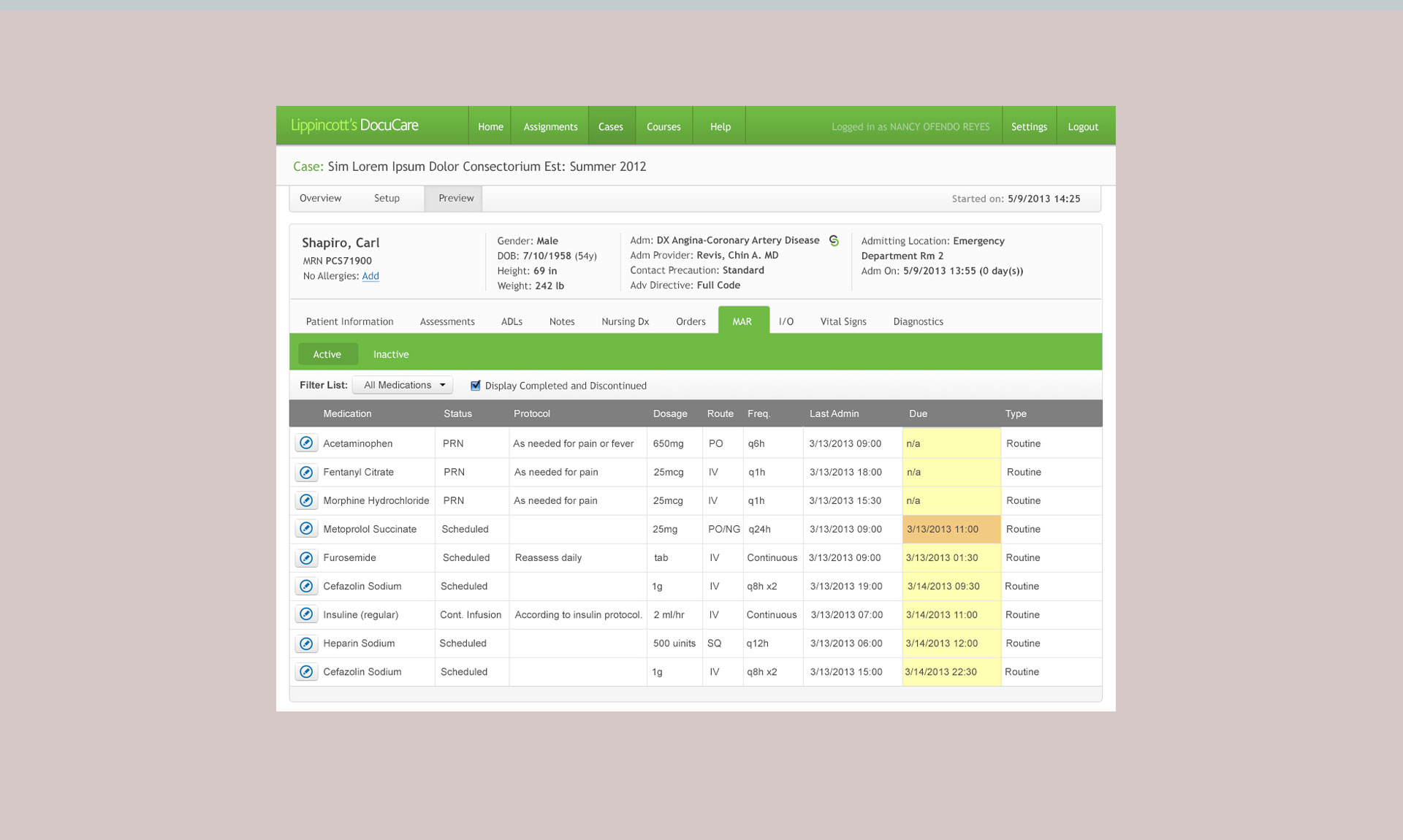1403x840 pixels.
Task: Click the Logout button
Action: 1082,126
